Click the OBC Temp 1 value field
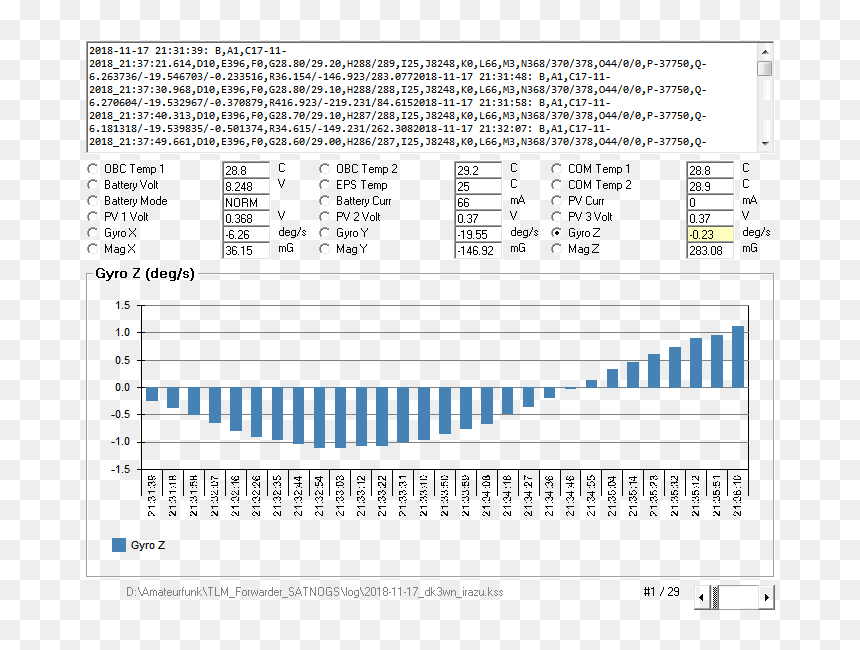The image size is (860, 650). (246, 170)
